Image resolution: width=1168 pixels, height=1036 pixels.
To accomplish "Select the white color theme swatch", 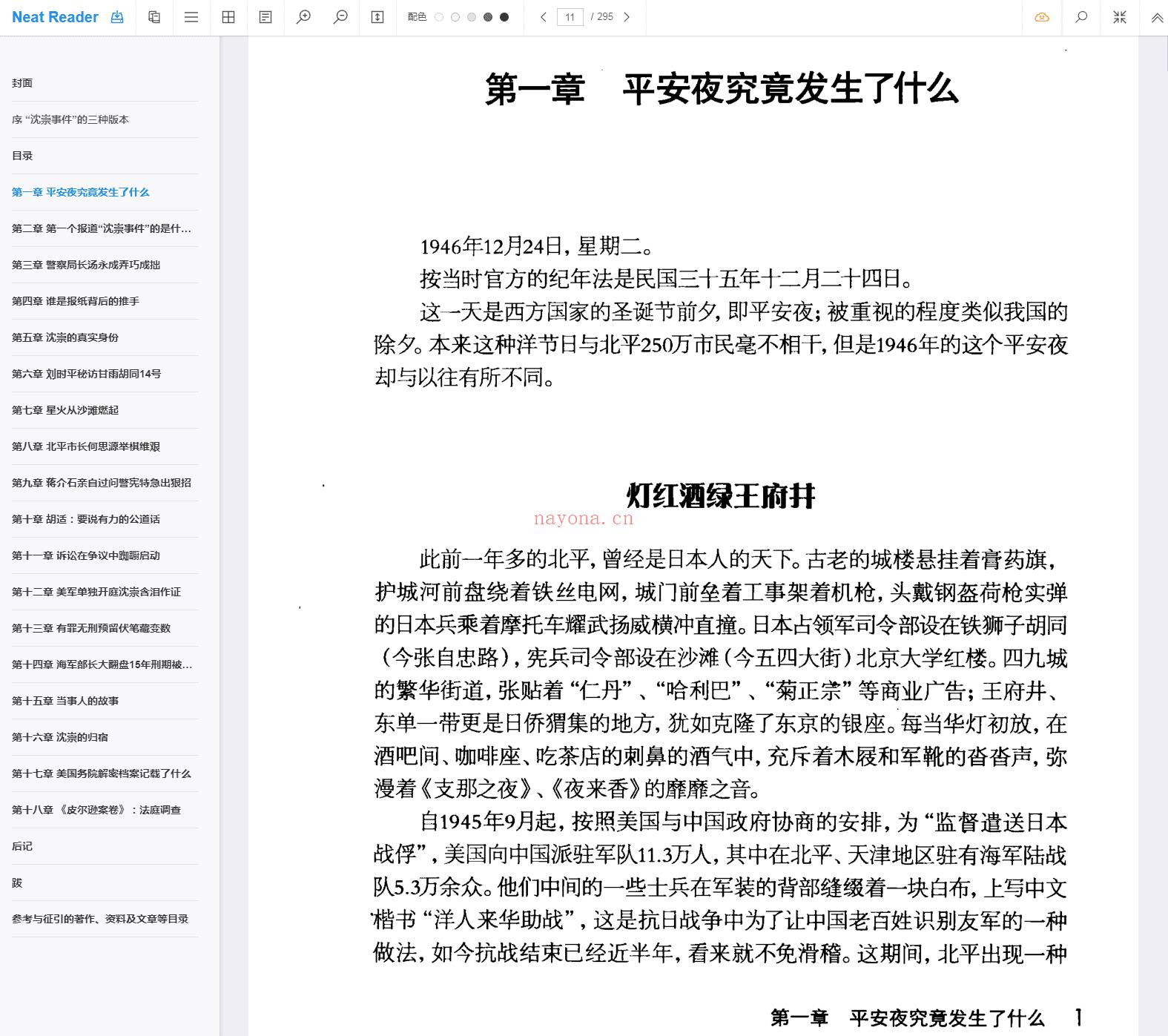I will [x=439, y=17].
